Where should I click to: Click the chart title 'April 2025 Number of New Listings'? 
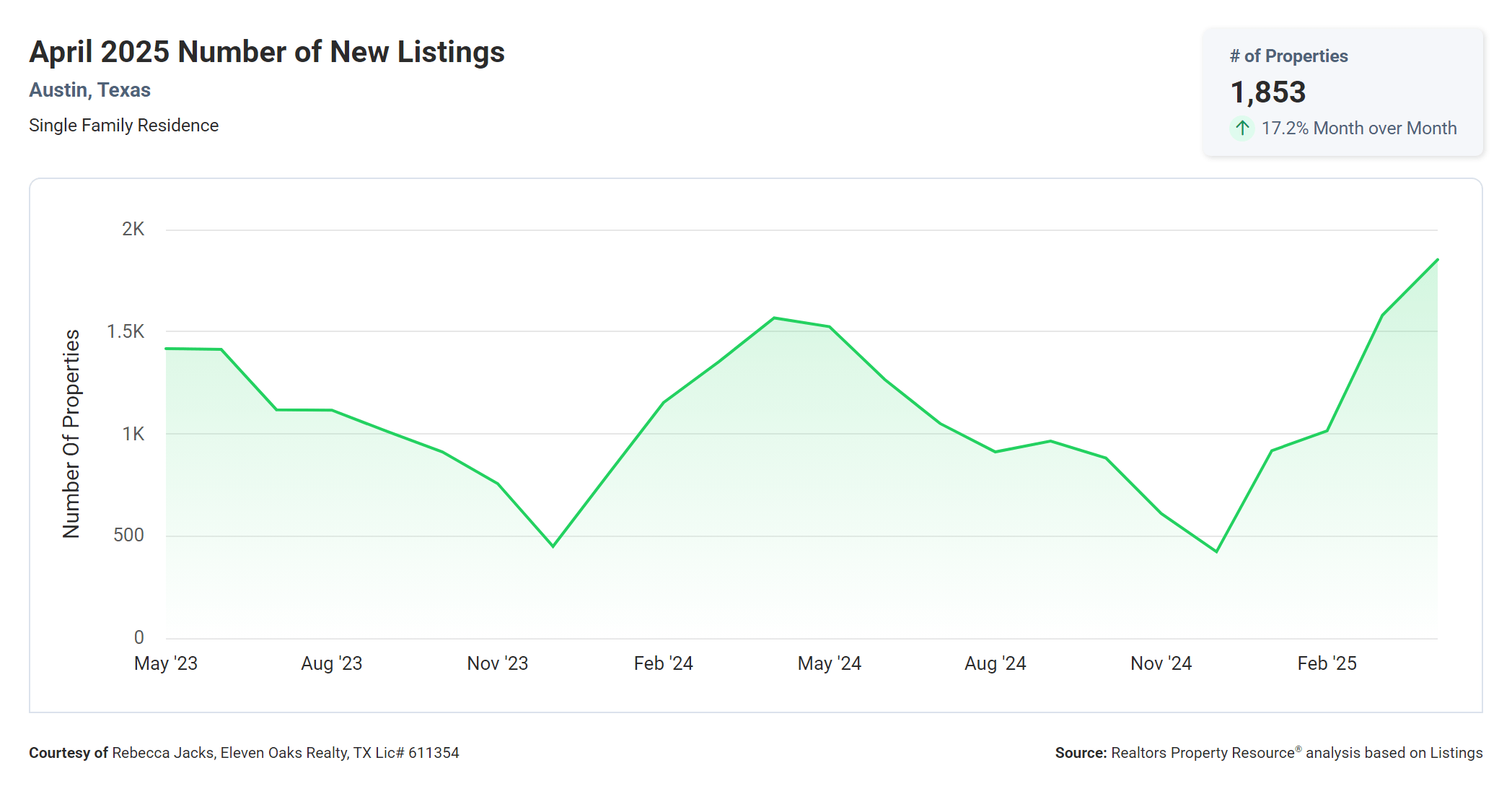click(x=266, y=52)
